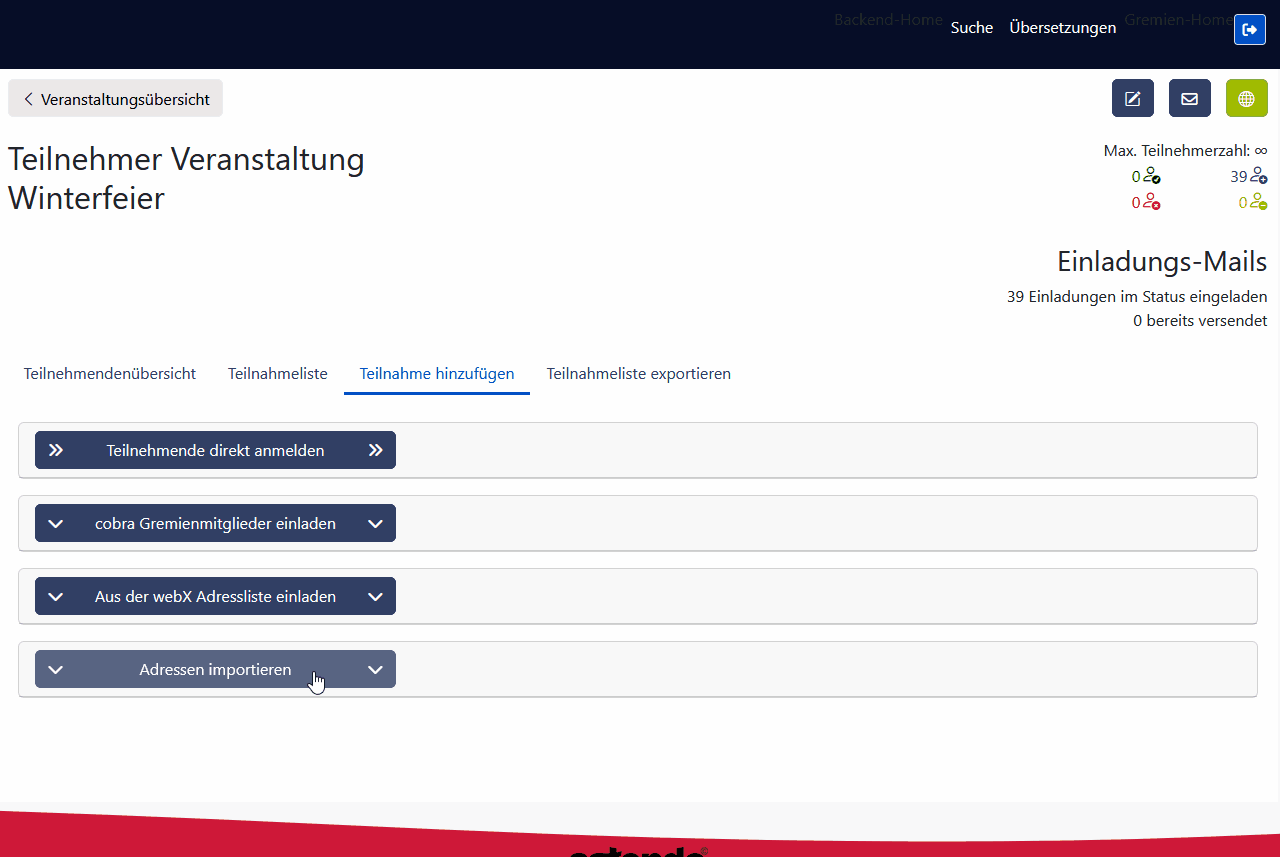Go back to Veranstaltungsübersicht
The image size is (1280, 857).
[x=115, y=98]
